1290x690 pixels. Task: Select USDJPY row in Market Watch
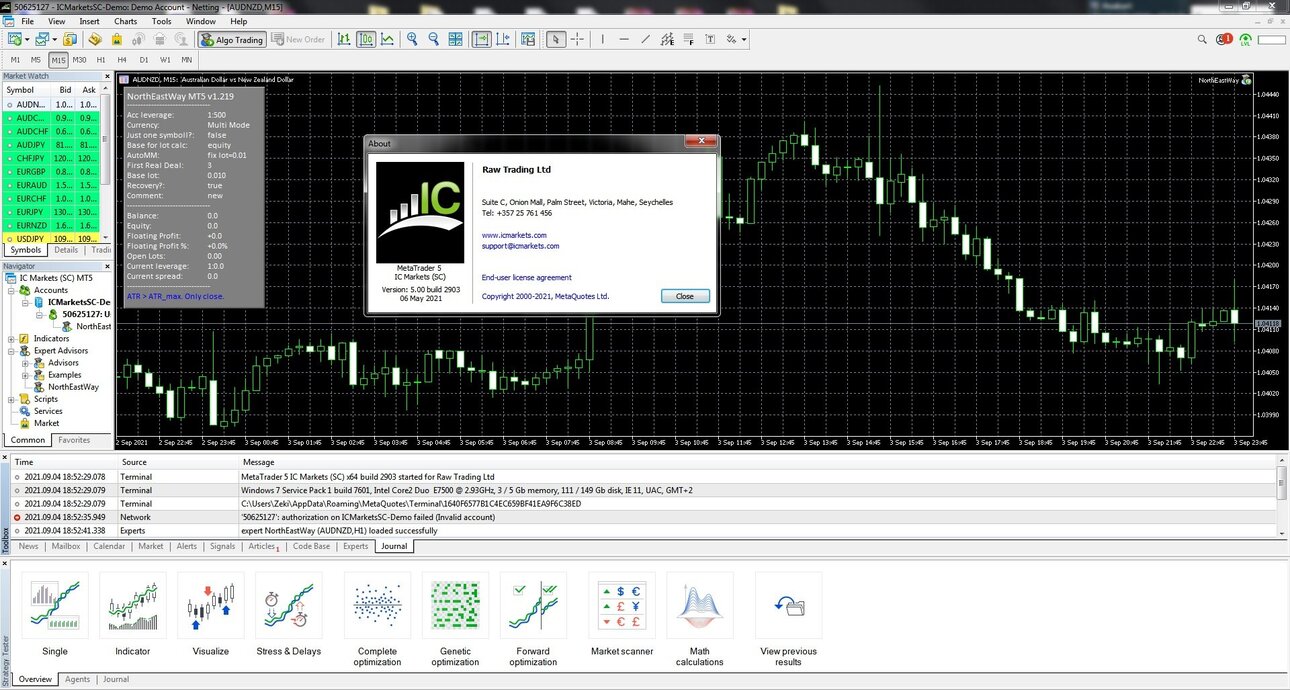pyautogui.click(x=52, y=239)
